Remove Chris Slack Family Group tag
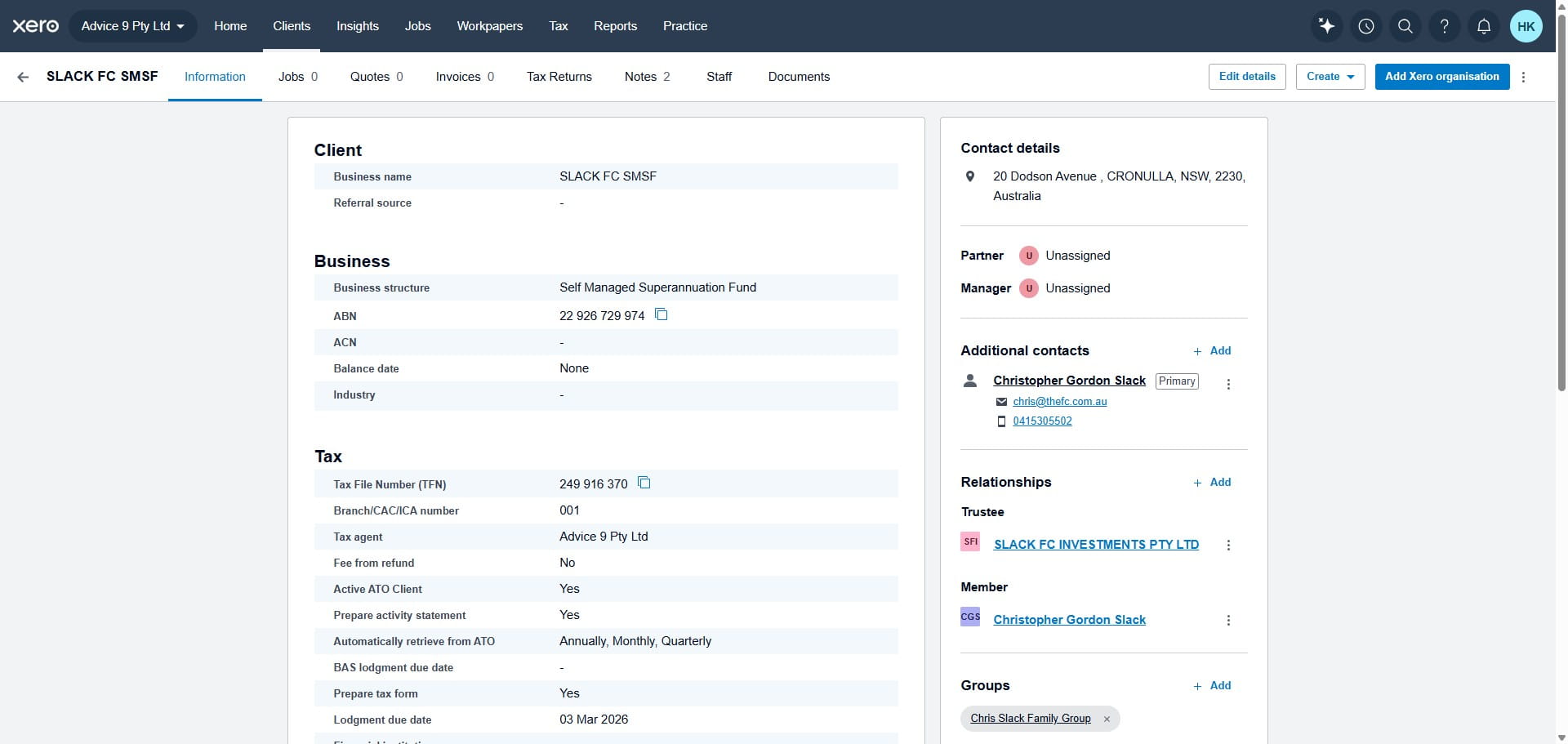Viewport: 1568px width, 744px height. 1107,719
